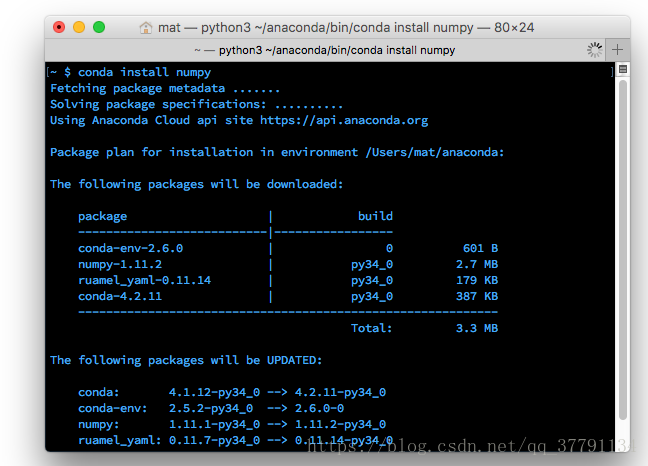Click the home folder icon in title bar
This screenshot has height=466, width=648.
pyautogui.click(x=145, y=28)
